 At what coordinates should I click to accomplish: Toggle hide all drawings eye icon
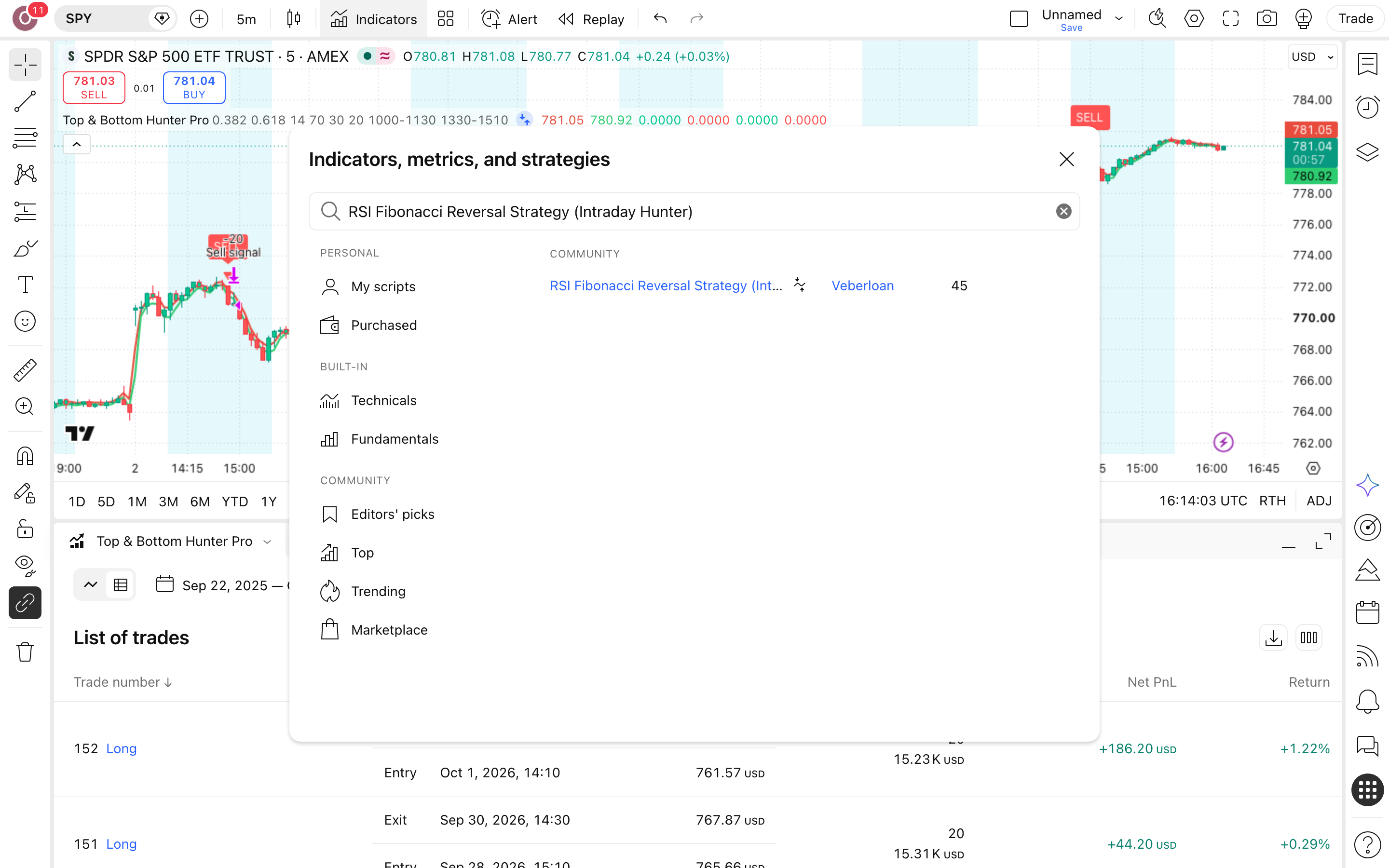click(25, 566)
